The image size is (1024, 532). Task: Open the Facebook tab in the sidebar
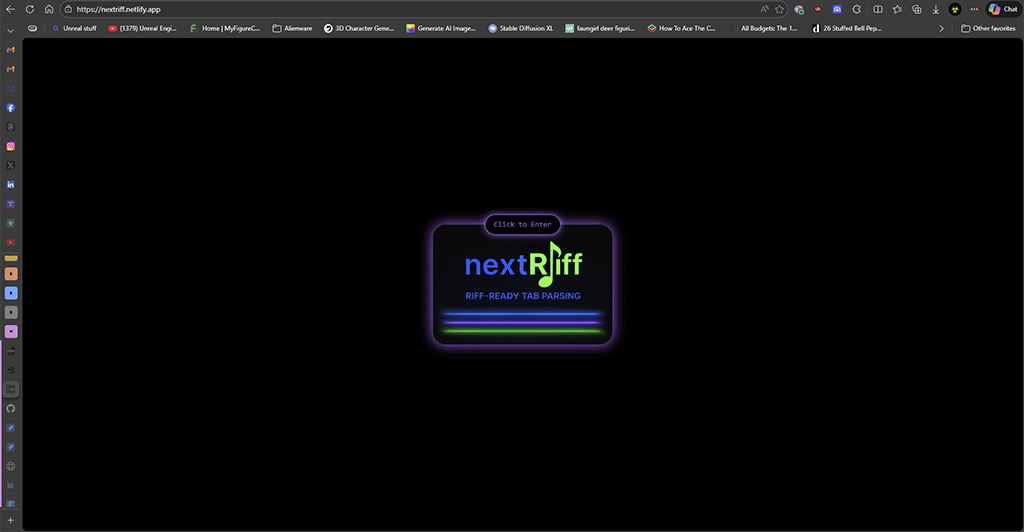pos(11,107)
